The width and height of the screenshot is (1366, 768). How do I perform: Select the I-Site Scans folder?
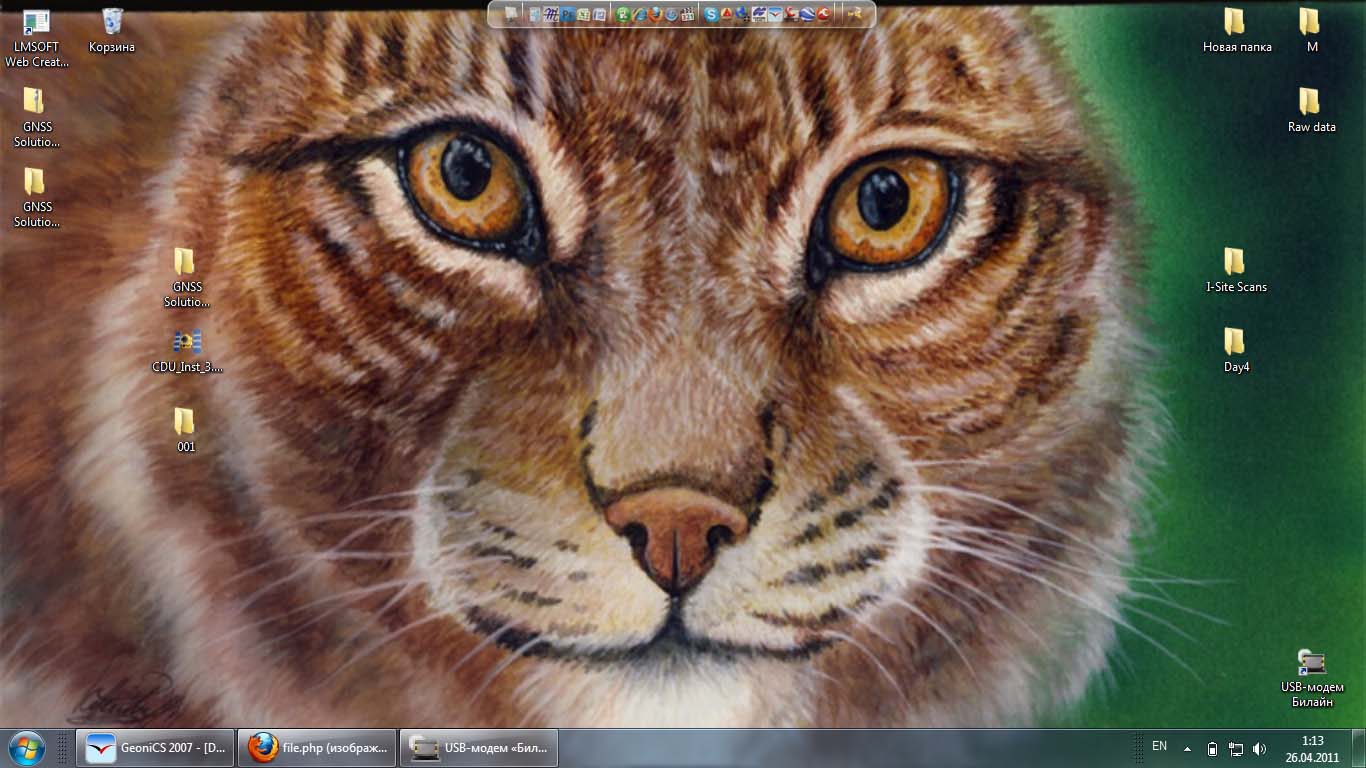click(x=1236, y=270)
